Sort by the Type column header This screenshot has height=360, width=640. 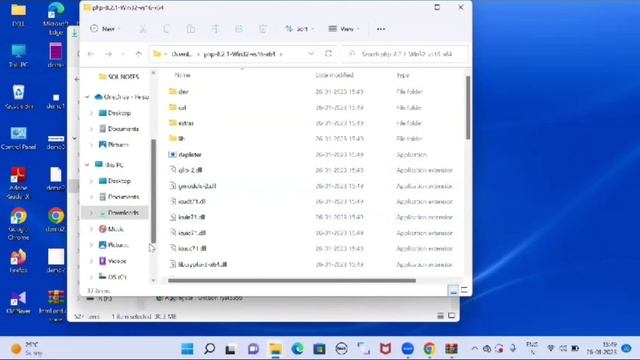[x=402, y=75]
